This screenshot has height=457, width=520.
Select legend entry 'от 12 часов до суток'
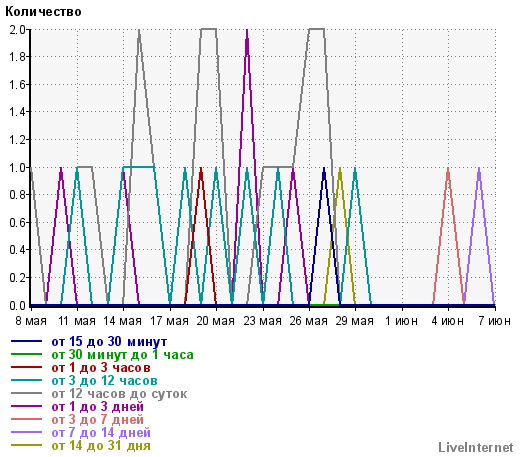coord(119,394)
